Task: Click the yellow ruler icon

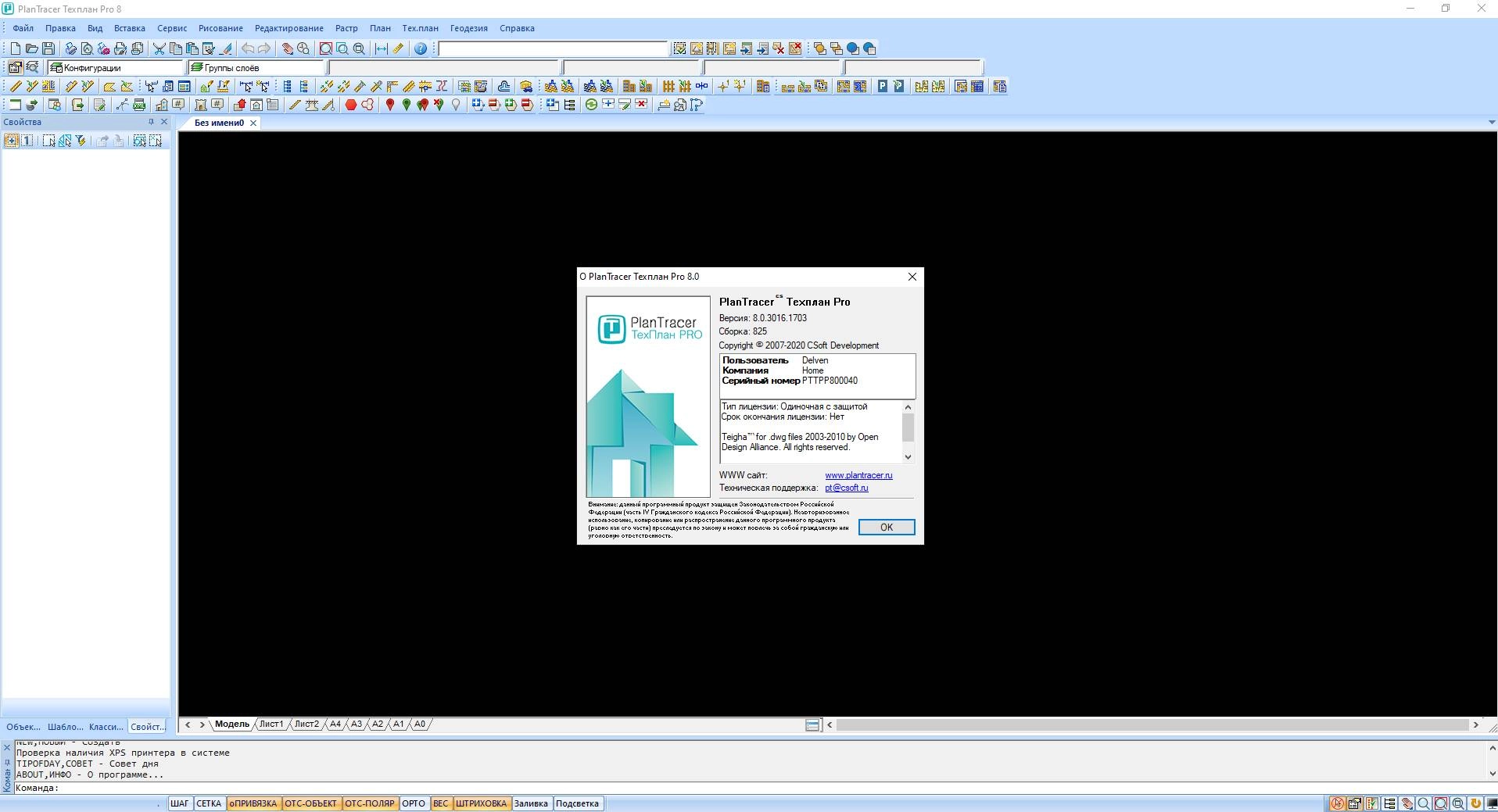Action: pyautogui.click(x=398, y=48)
